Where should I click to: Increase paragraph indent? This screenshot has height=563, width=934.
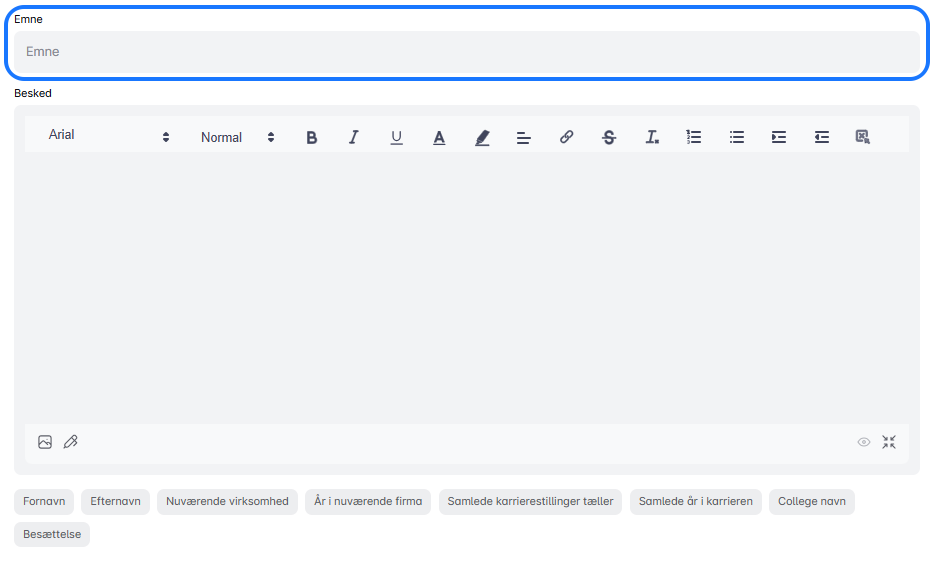coord(779,138)
